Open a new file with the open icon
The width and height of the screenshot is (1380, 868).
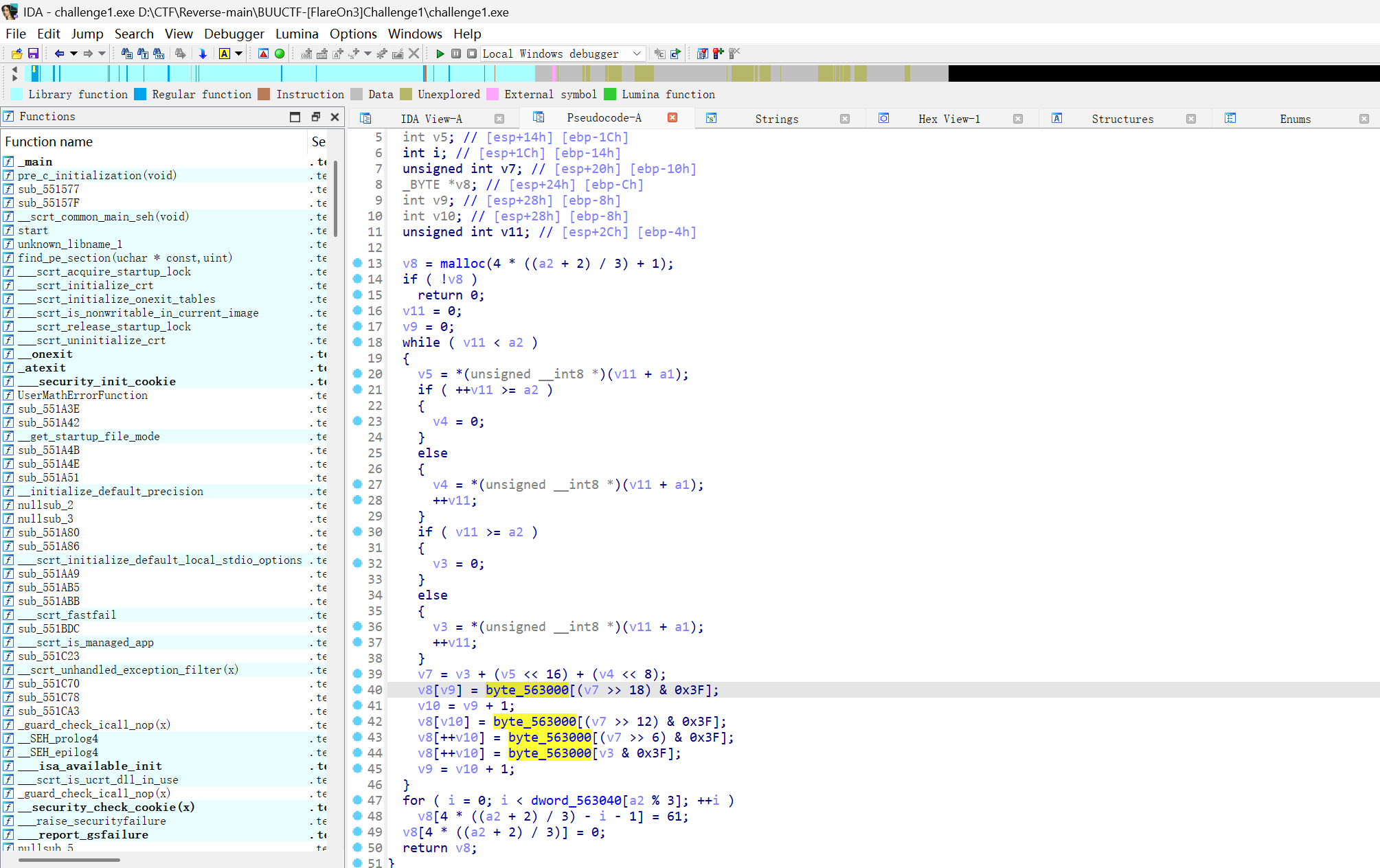[16, 54]
